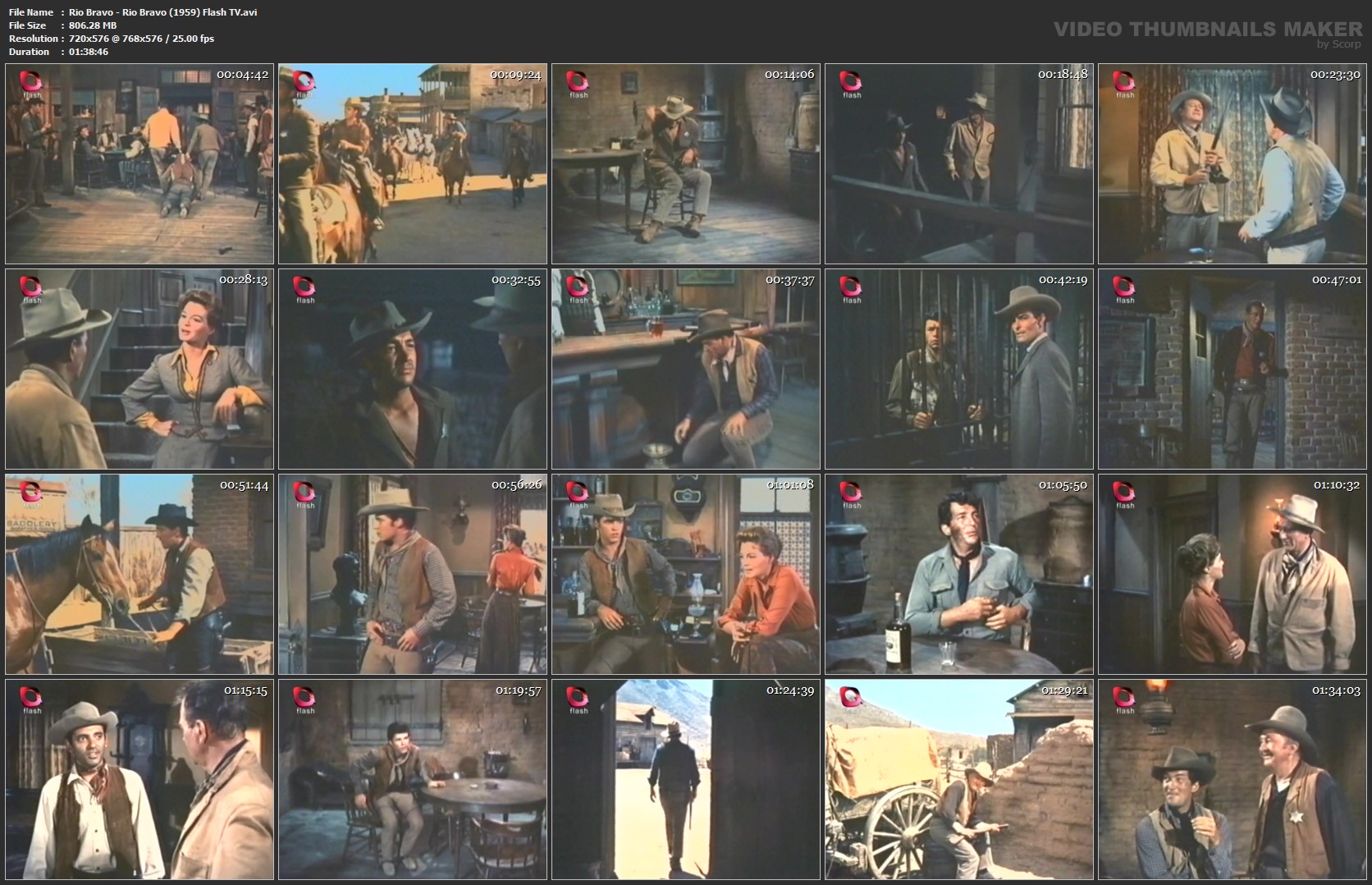Click the flash channel logo on the 01:24:39 frame

pyautogui.click(x=579, y=699)
